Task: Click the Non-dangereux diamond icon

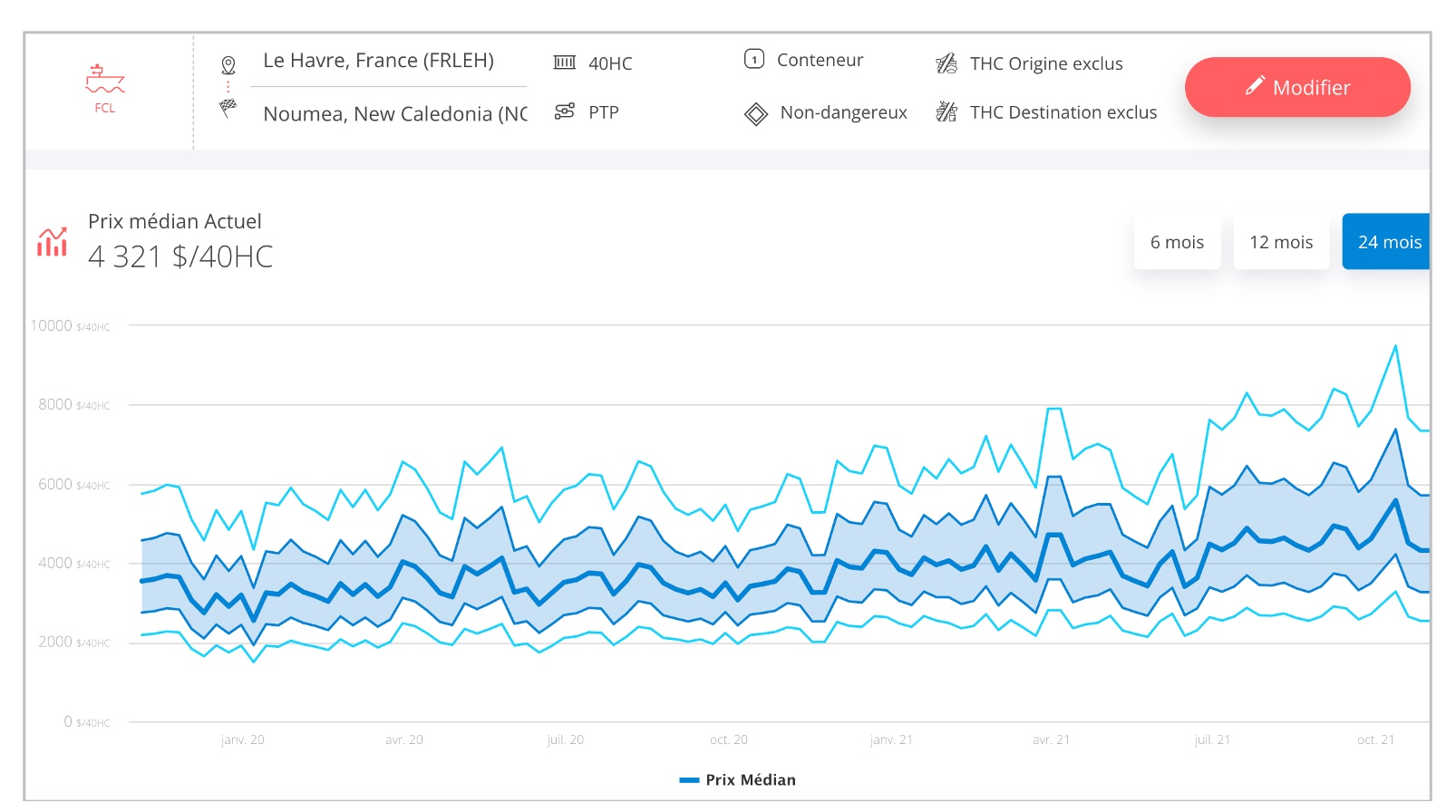Action: pos(755,114)
